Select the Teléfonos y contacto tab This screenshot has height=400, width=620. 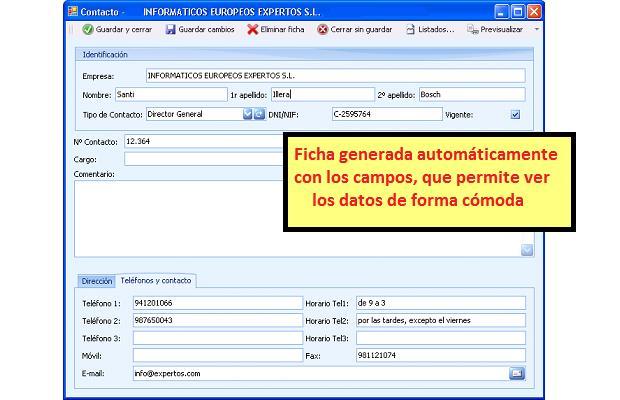coord(156,280)
